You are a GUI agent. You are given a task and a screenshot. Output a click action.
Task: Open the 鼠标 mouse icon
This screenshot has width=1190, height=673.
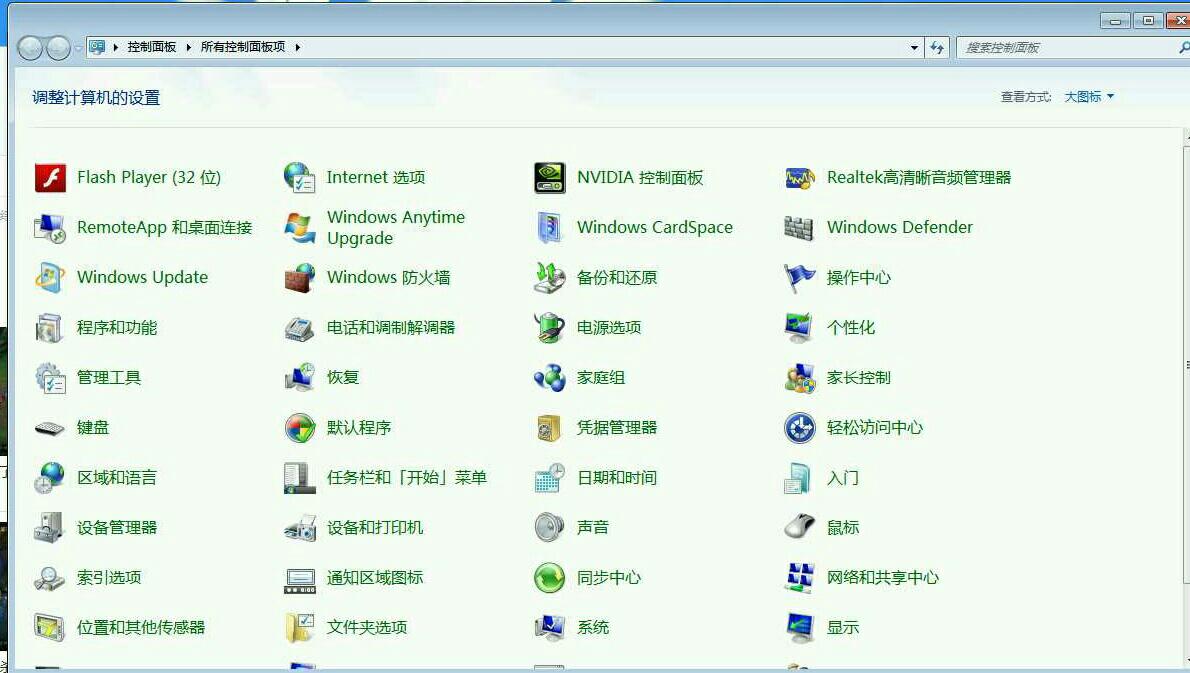[x=800, y=528]
